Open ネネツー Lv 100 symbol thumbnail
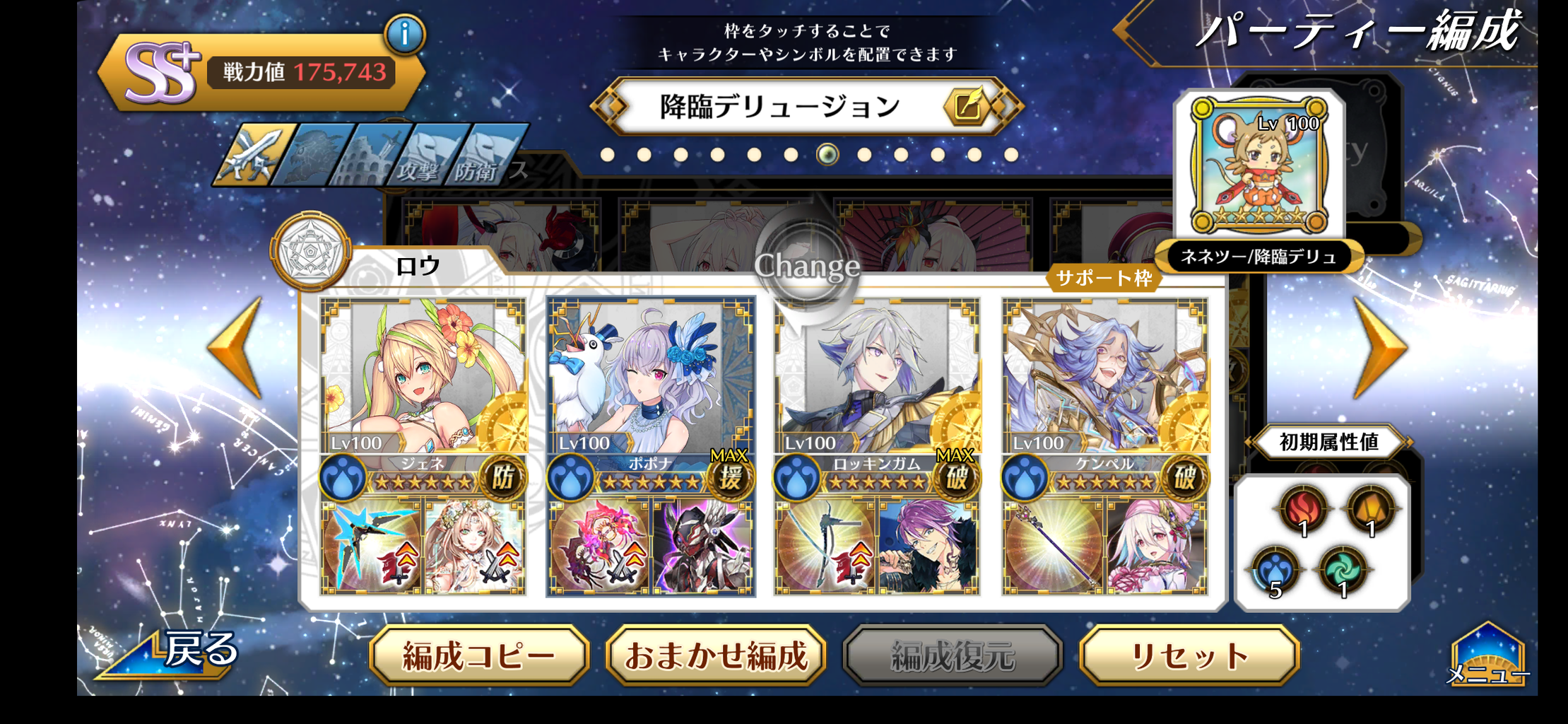The width and height of the screenshot is (1568, 724). (x=1258, y=165)
